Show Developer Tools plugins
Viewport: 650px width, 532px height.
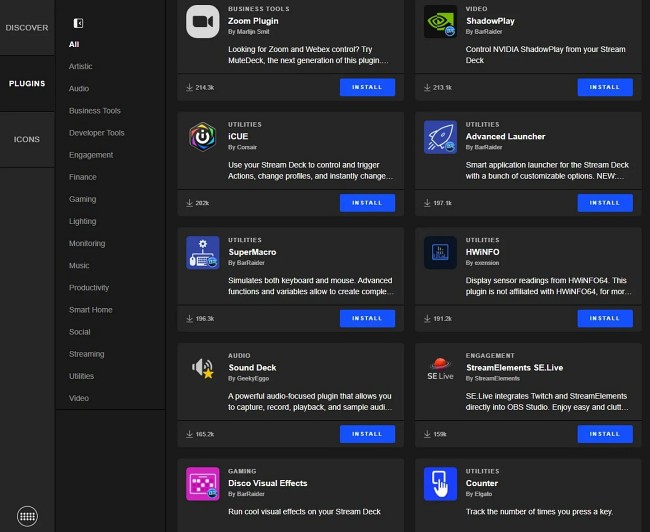(x=97, y=133)
